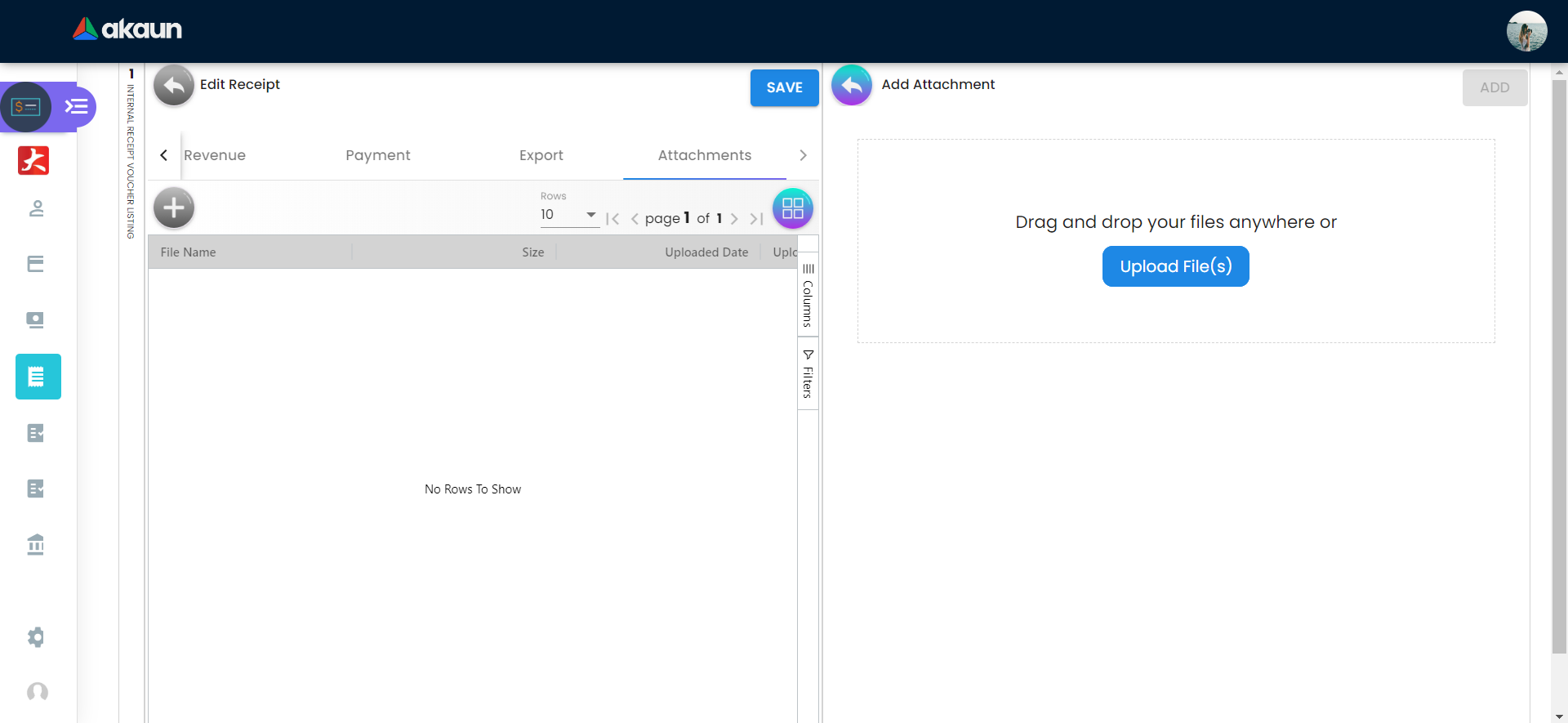Go to previous page
1568x723 pixels.
point(635,219)
